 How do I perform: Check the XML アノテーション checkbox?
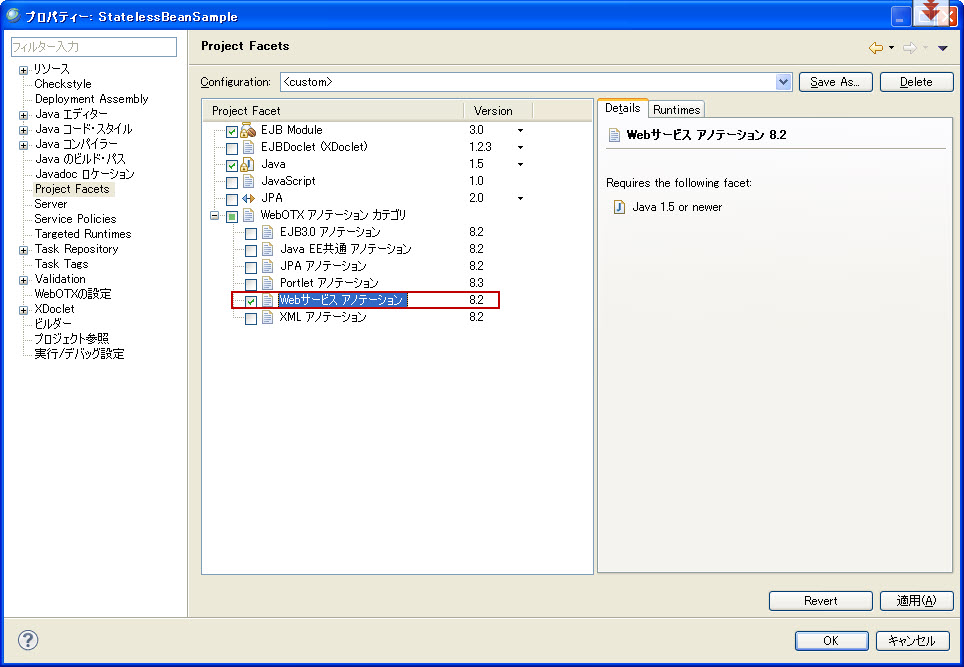tap(251, 318)
